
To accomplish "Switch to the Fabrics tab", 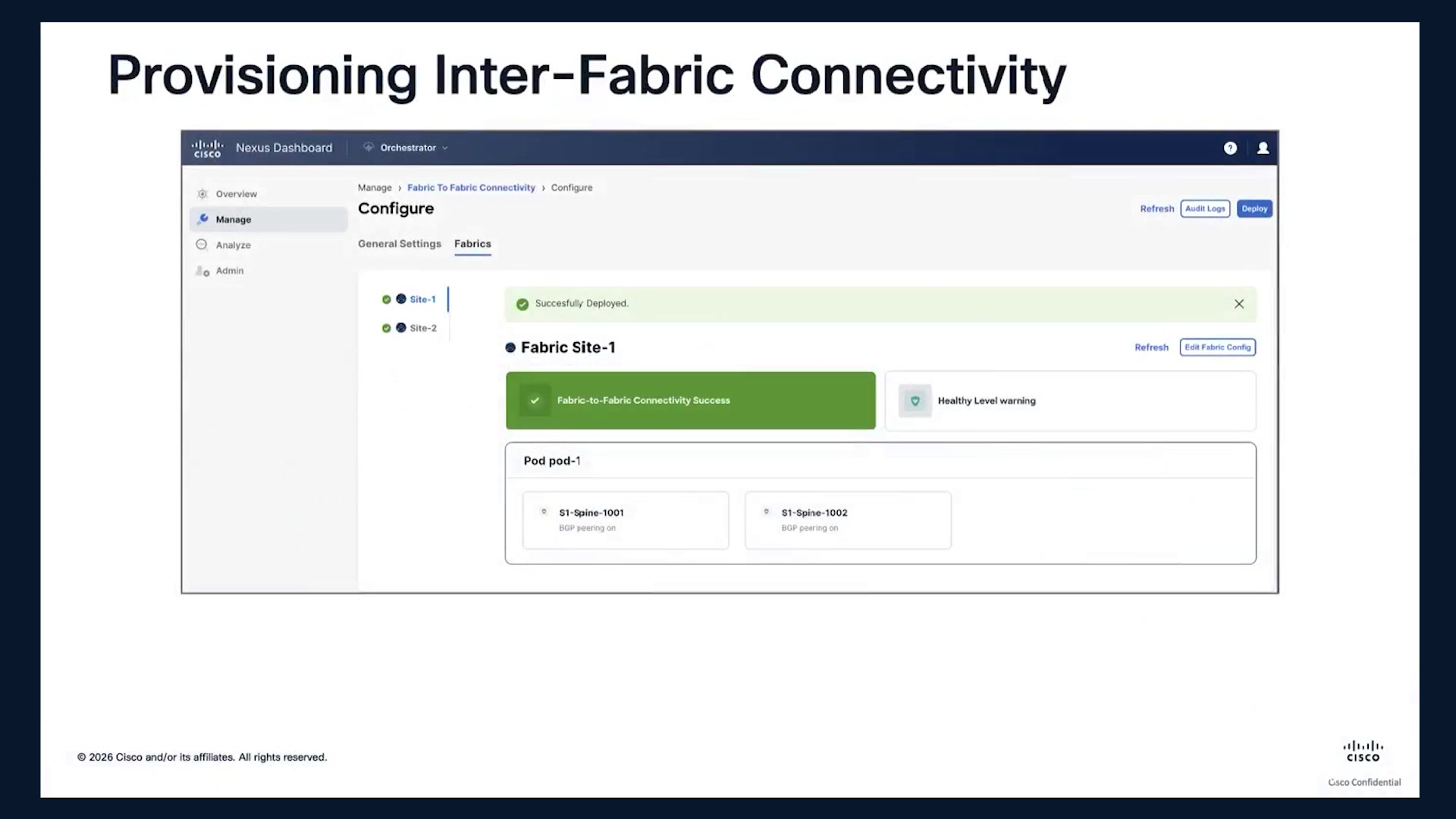I will [x=472, y=244].
